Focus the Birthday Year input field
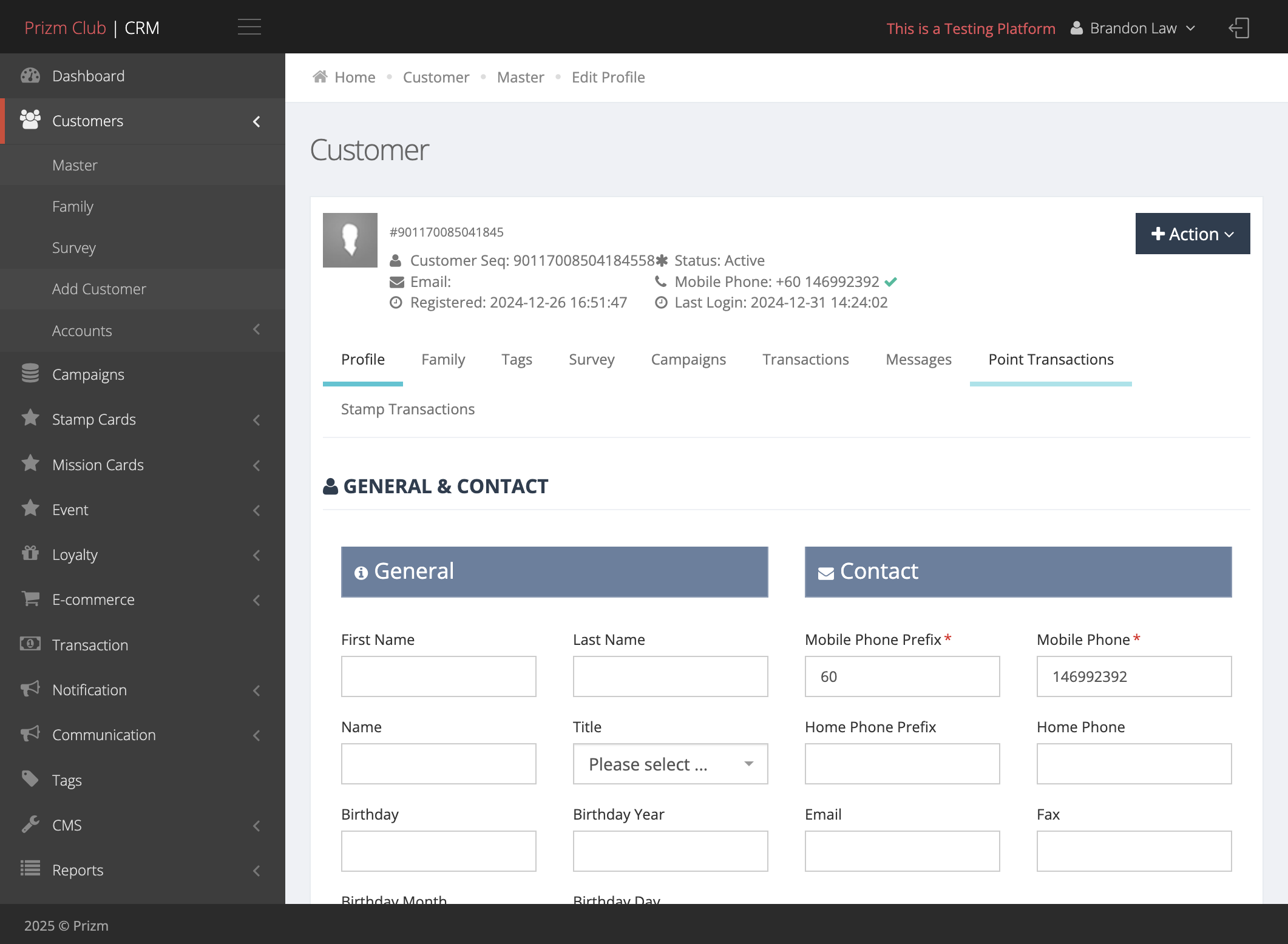1288x944 pixels. [x=671, y=851]
